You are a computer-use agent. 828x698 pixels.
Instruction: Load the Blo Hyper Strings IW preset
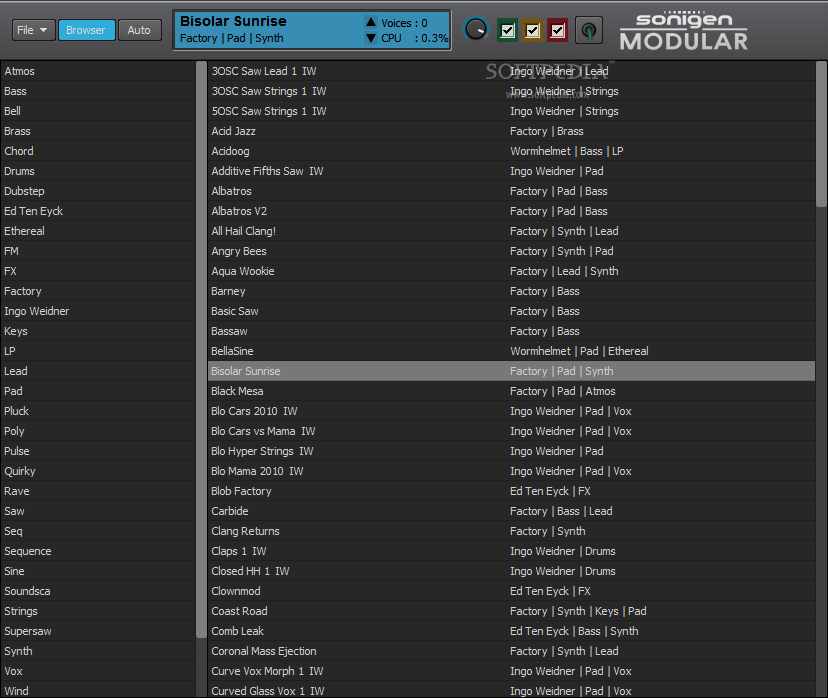[512, 451]
